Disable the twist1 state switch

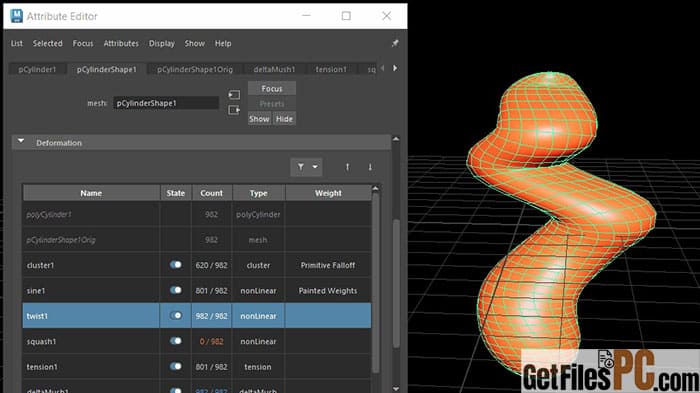click(176, 316)
